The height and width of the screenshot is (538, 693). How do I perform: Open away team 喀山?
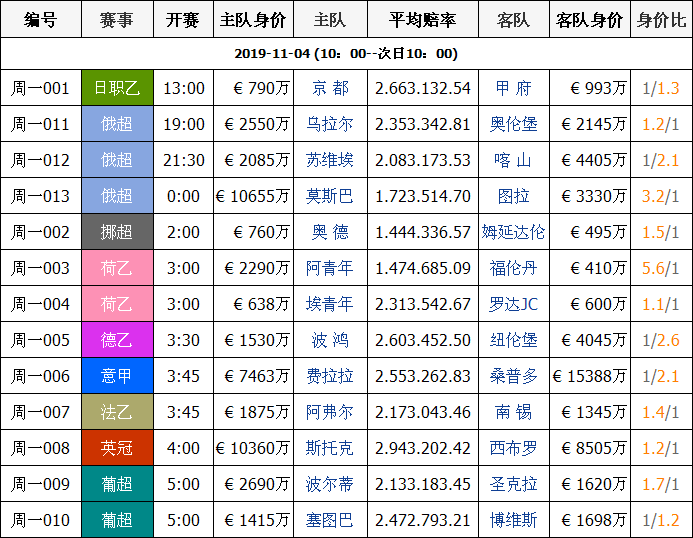[513, 160]
